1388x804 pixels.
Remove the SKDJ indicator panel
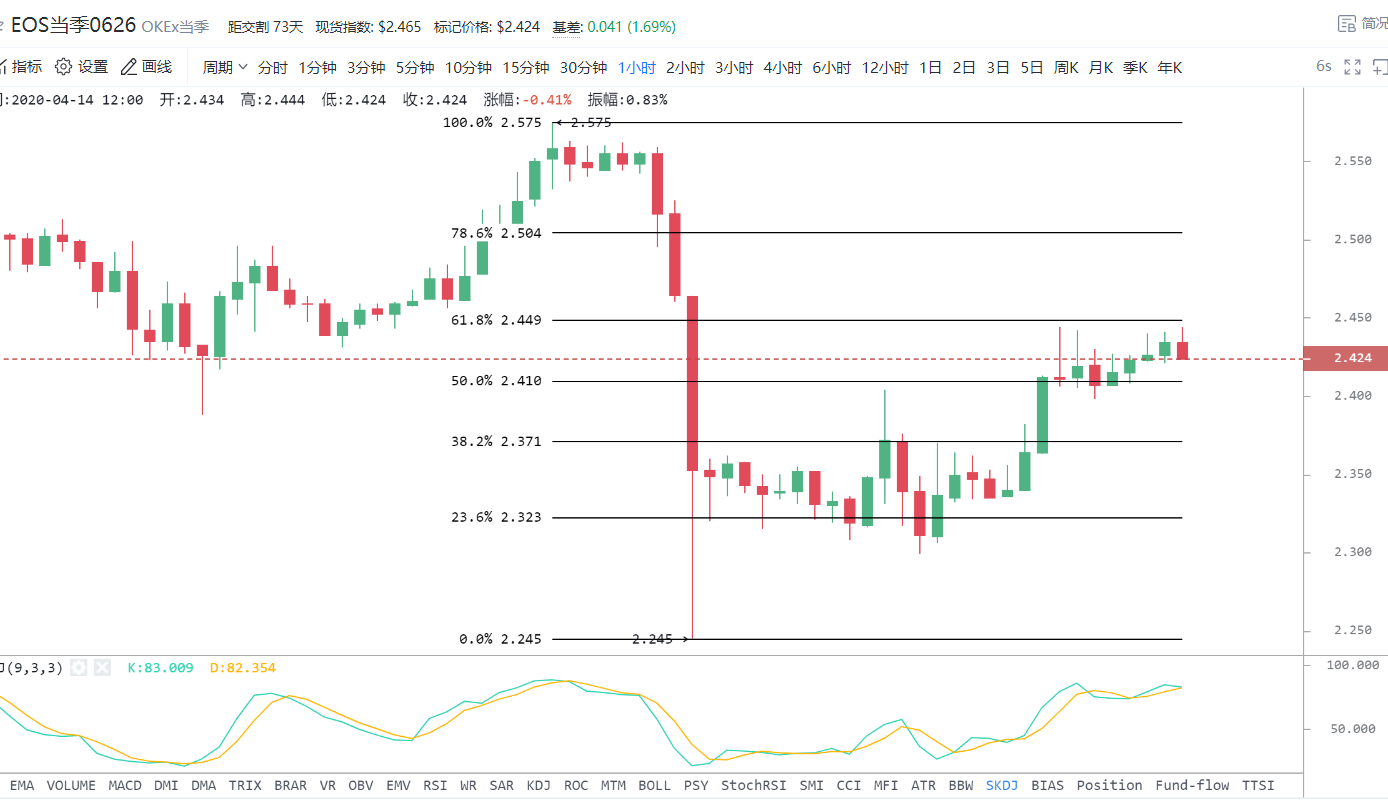click(102, 667)
